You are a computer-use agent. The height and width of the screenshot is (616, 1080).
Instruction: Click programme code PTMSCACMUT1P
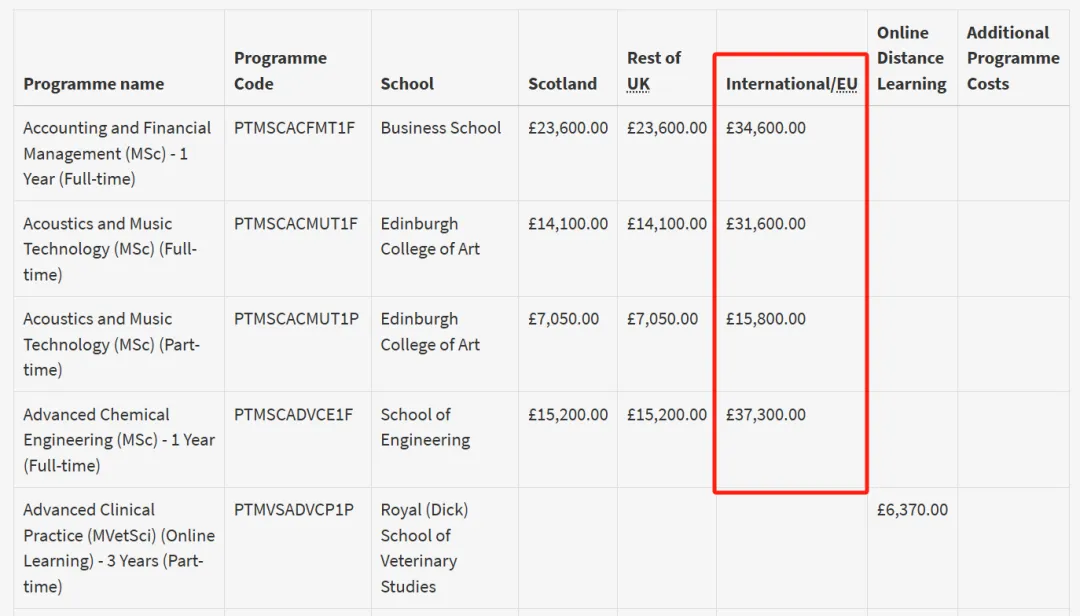[296, 319]
